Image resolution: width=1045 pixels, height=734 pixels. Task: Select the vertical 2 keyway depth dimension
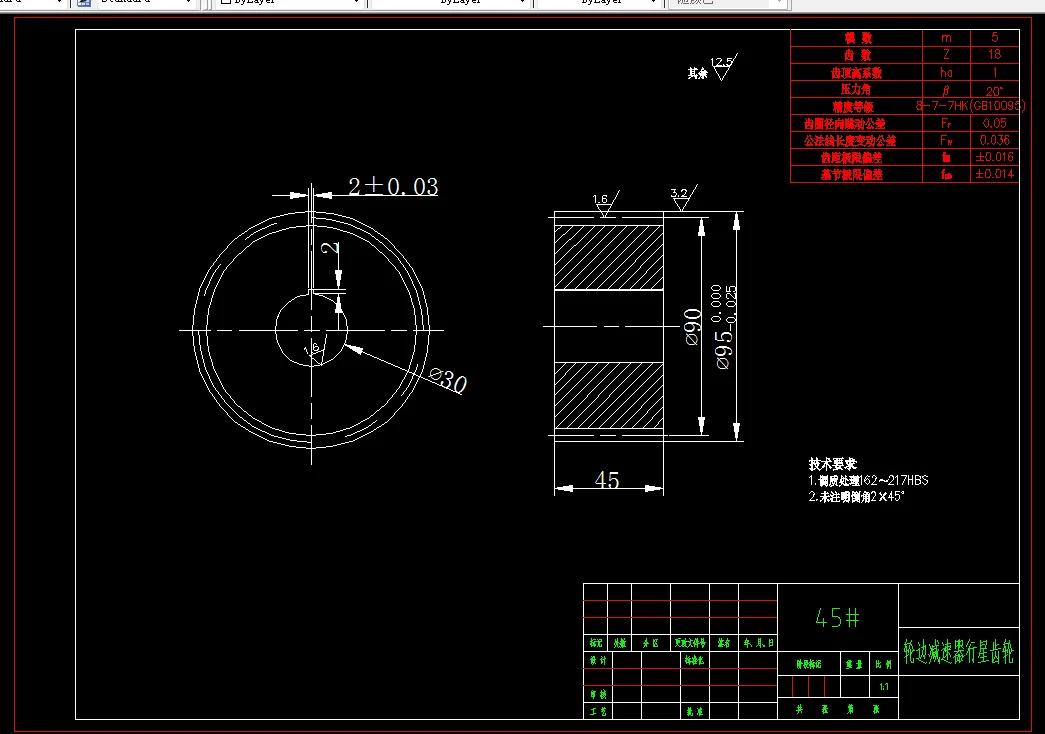[x=329, y=248]
